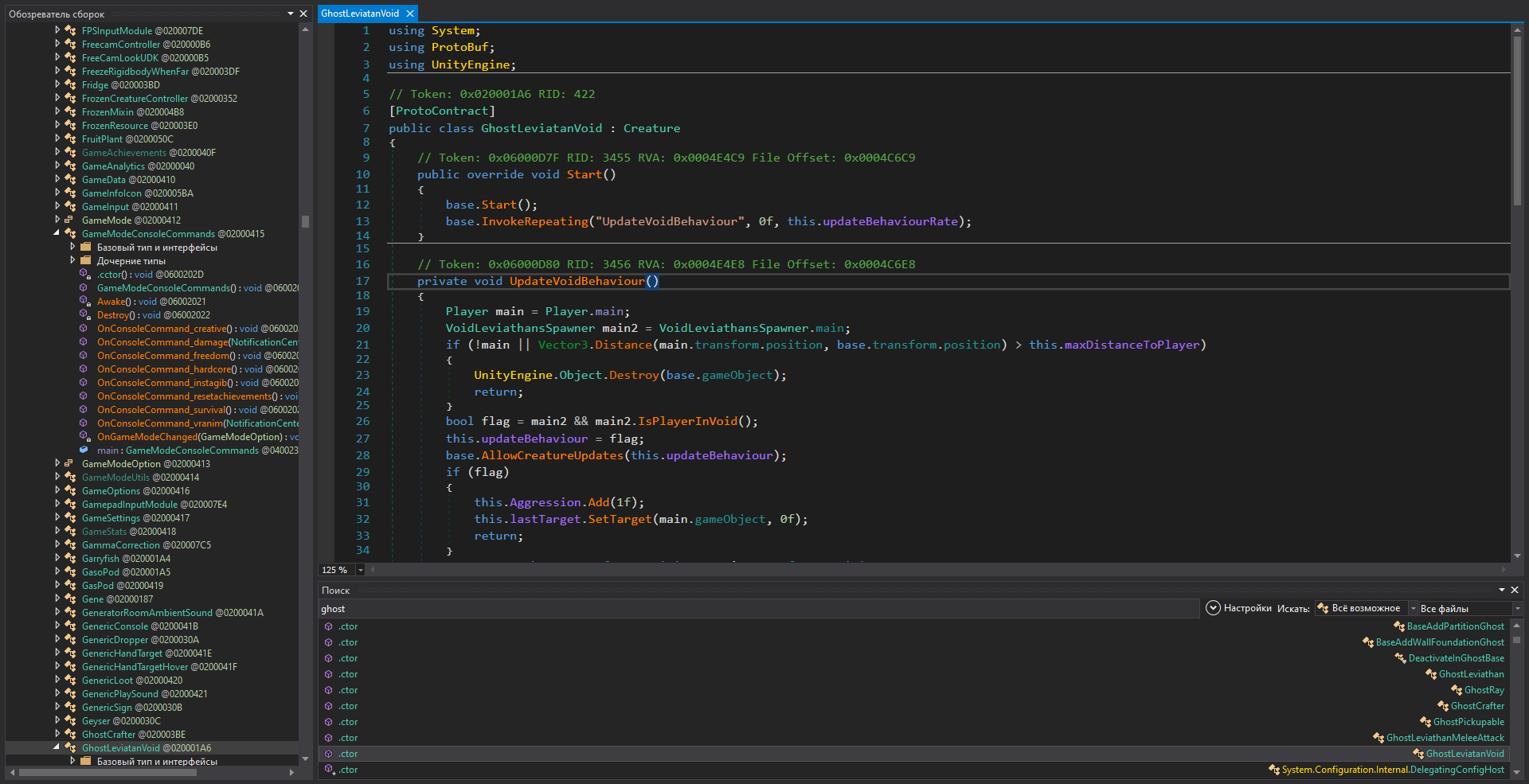Expand the Базовый тип и интерфейсы node under GameModeConsoleCommands
Image resolution: width=1529 pixels, height=784 pixels.
72,248
